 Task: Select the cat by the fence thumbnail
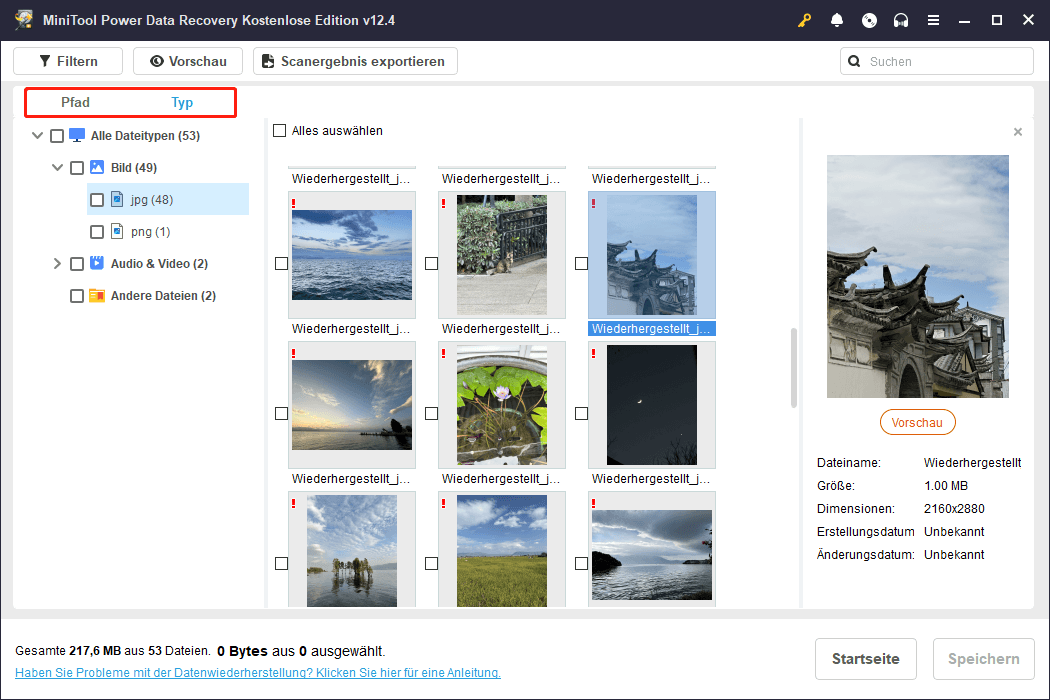pyautogui.click(x=502, y=255)
